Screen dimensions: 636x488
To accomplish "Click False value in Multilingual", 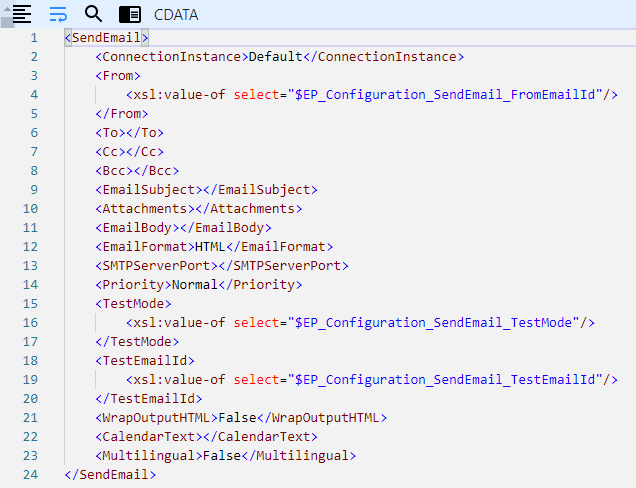I will point(222,456).
